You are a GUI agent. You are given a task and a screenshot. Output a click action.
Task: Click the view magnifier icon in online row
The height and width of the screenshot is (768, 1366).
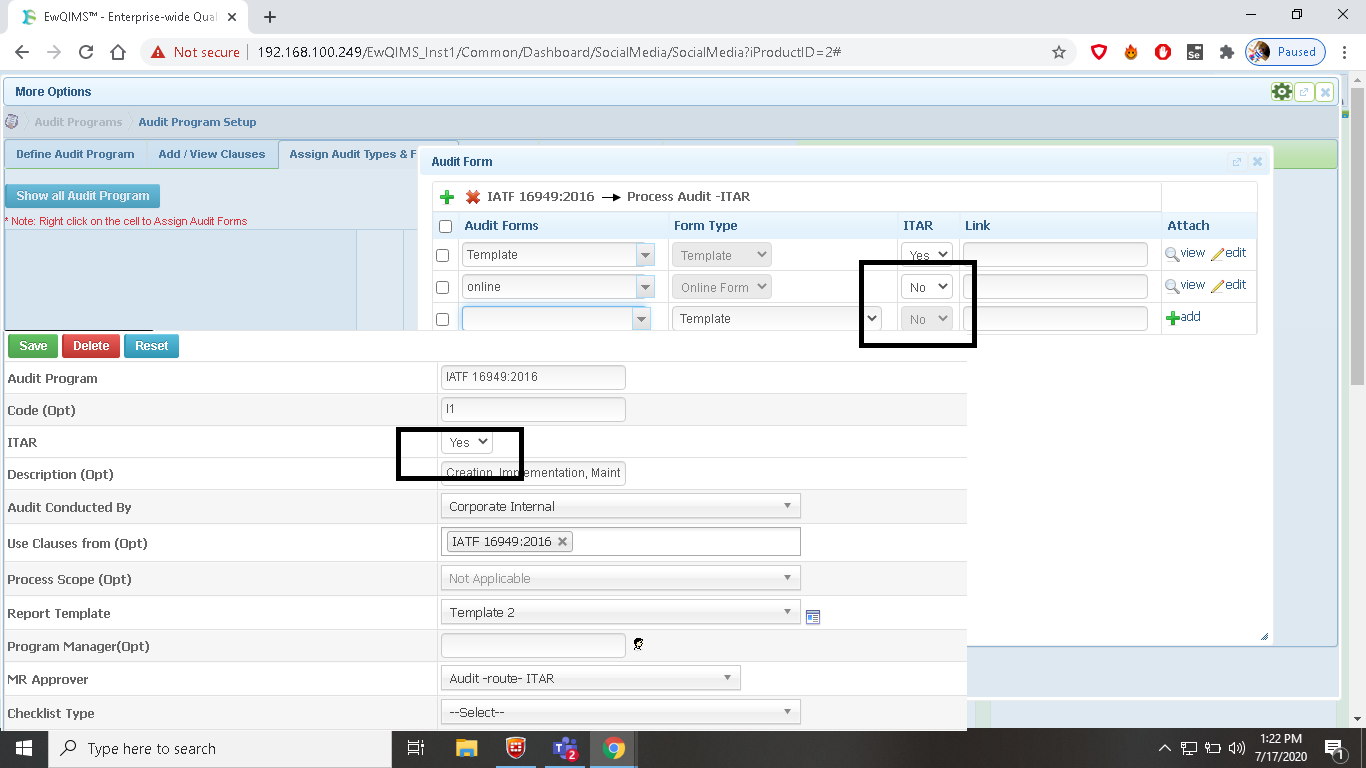1172,286
